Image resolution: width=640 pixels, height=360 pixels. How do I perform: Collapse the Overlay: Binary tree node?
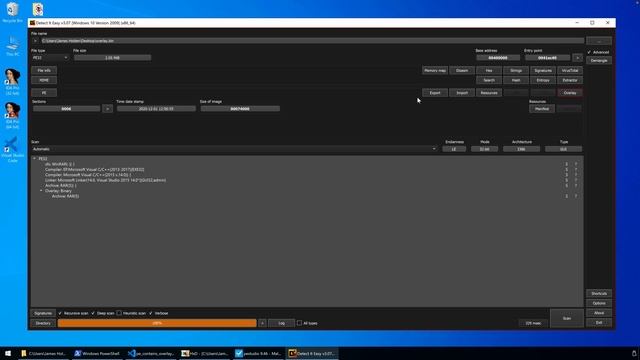(41, 191)
